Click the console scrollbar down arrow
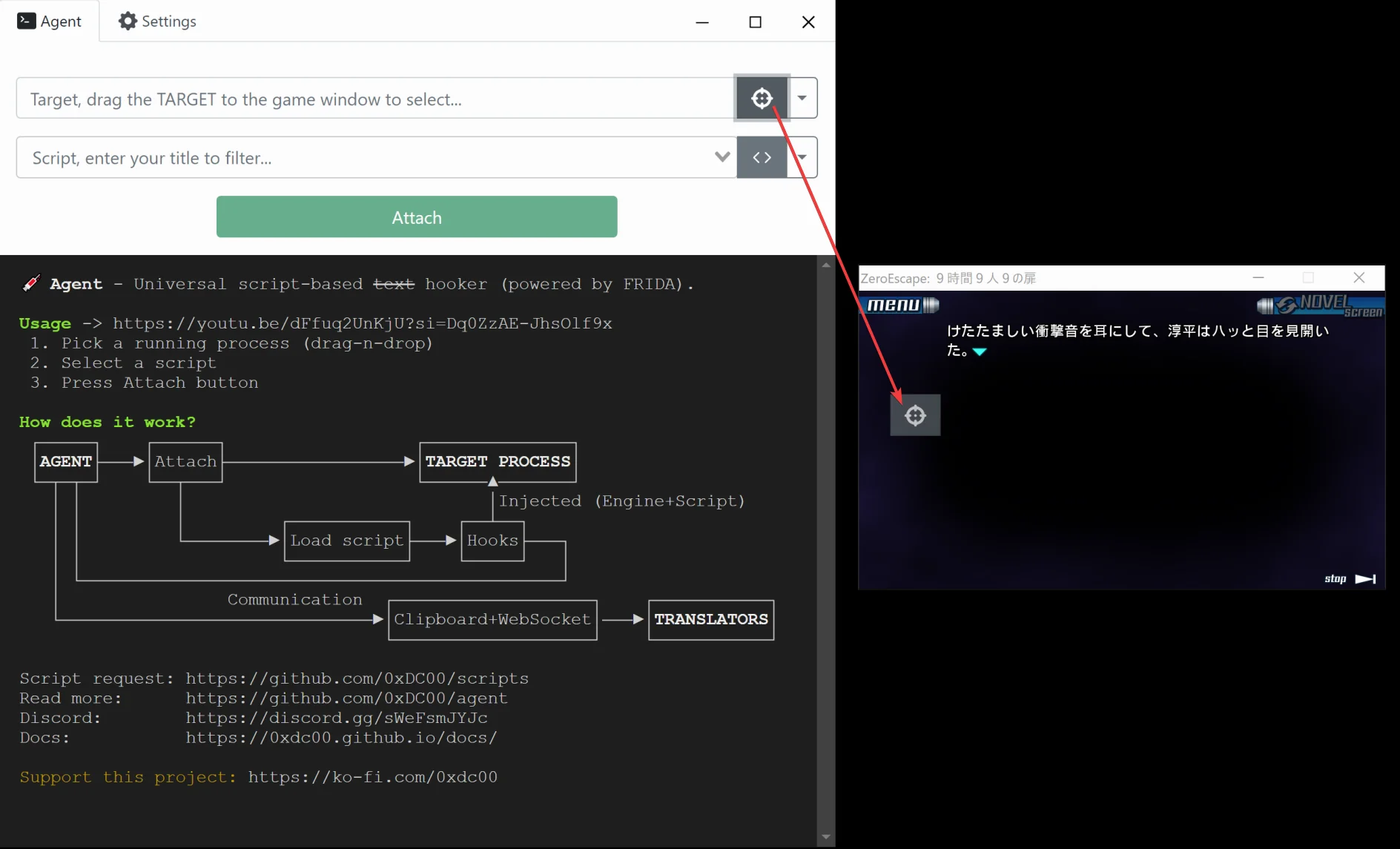This screenshot has height=849, width=1400. point(826,837)
